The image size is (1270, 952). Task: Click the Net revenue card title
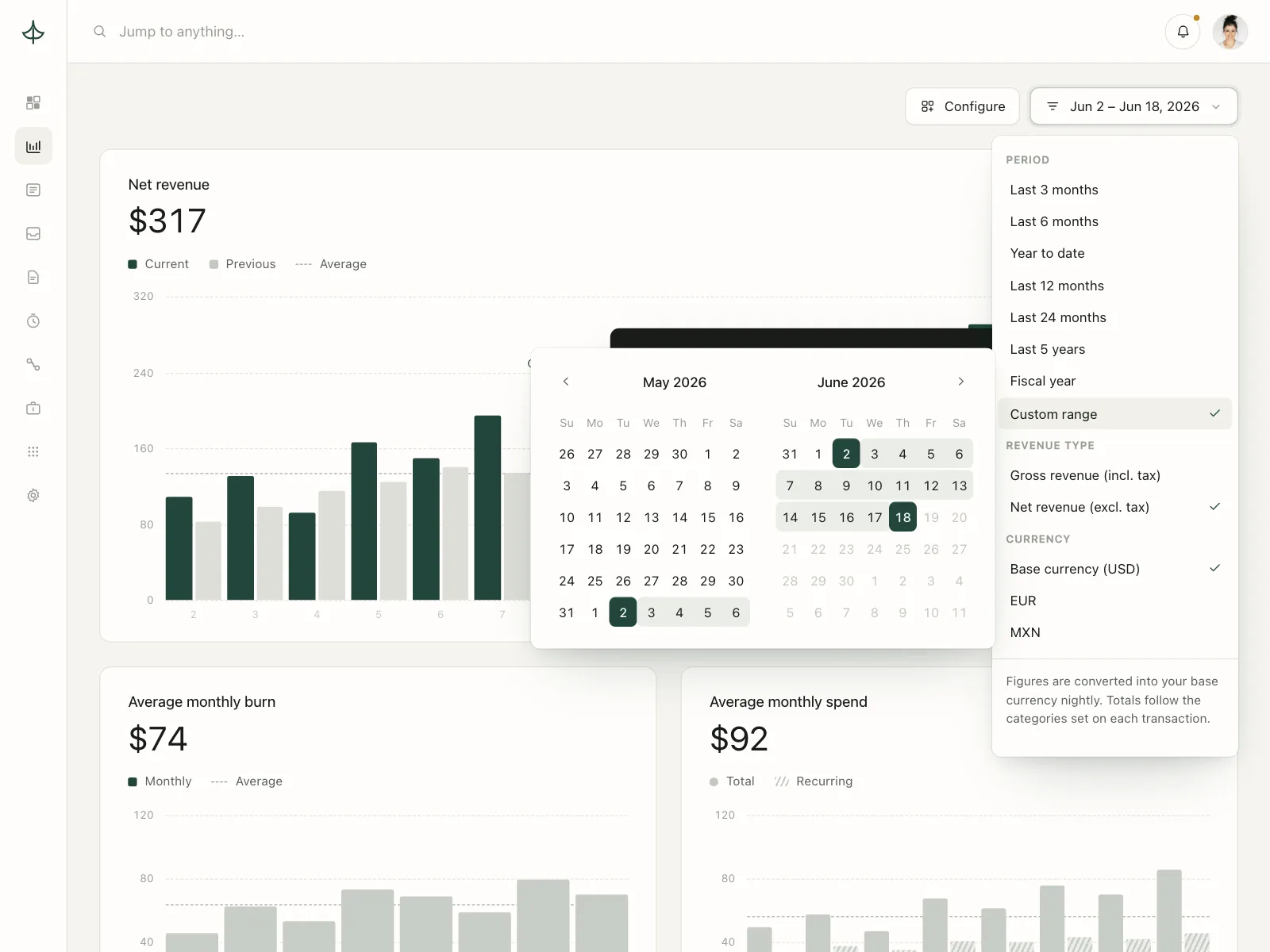coord(169,185)
